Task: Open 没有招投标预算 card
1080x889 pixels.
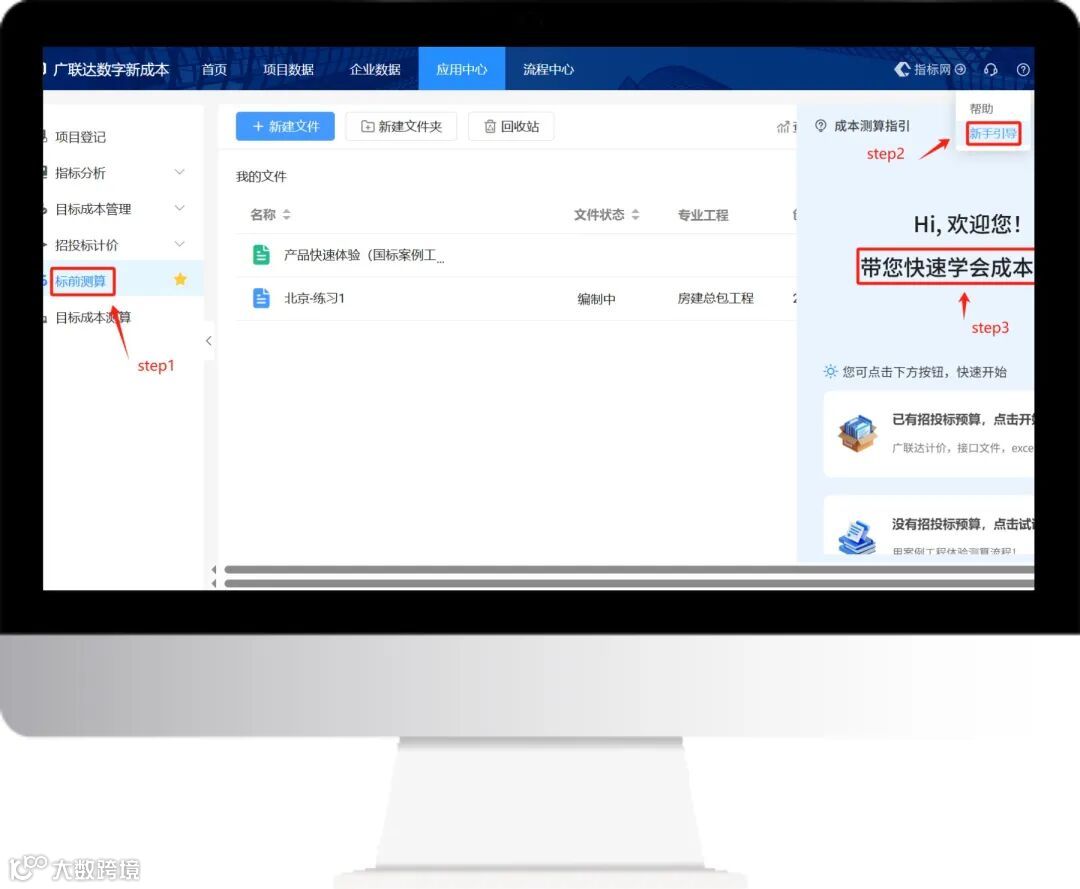Action: [928, 525]
